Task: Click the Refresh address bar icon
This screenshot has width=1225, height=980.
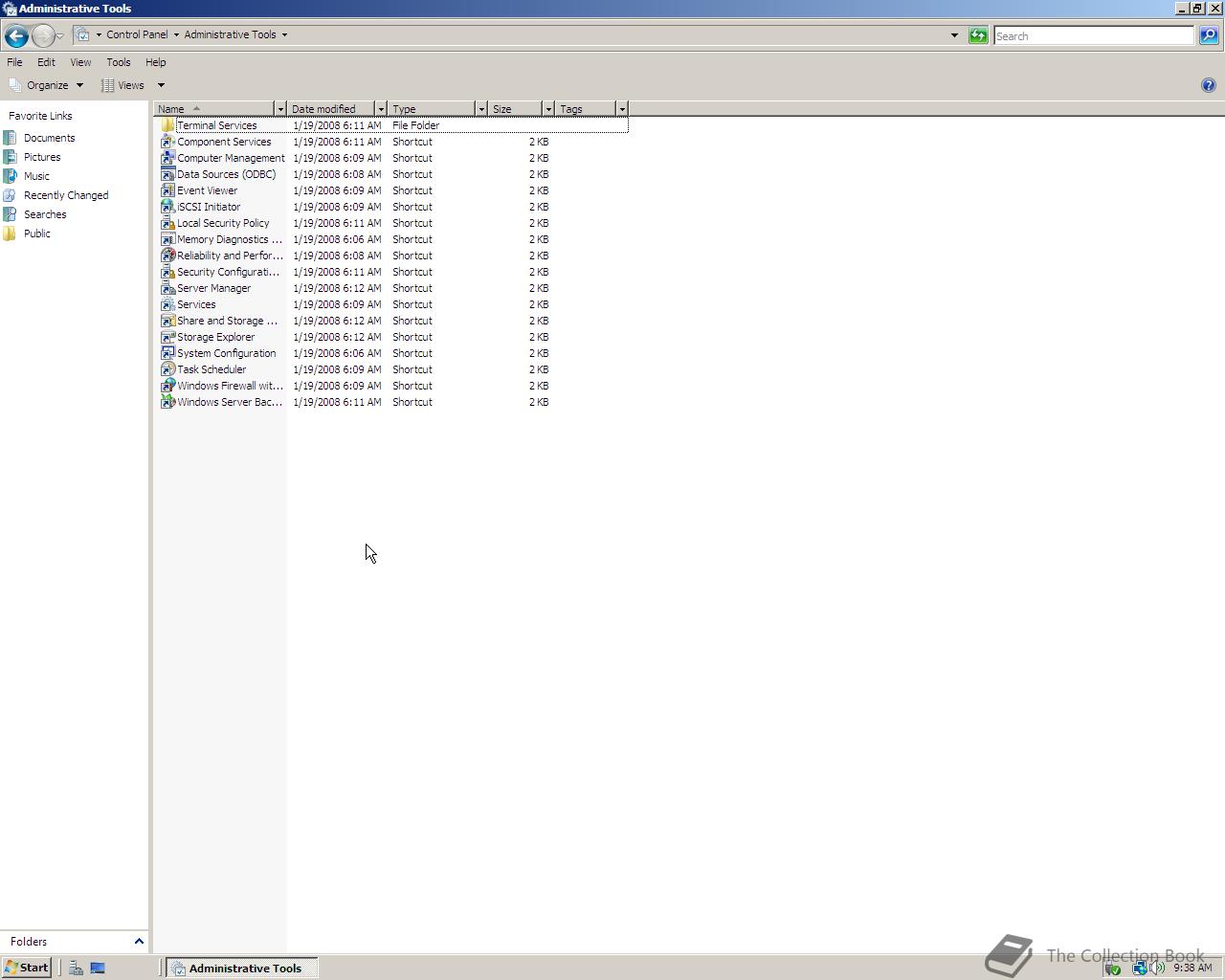Action: click(x=978, y=36)
